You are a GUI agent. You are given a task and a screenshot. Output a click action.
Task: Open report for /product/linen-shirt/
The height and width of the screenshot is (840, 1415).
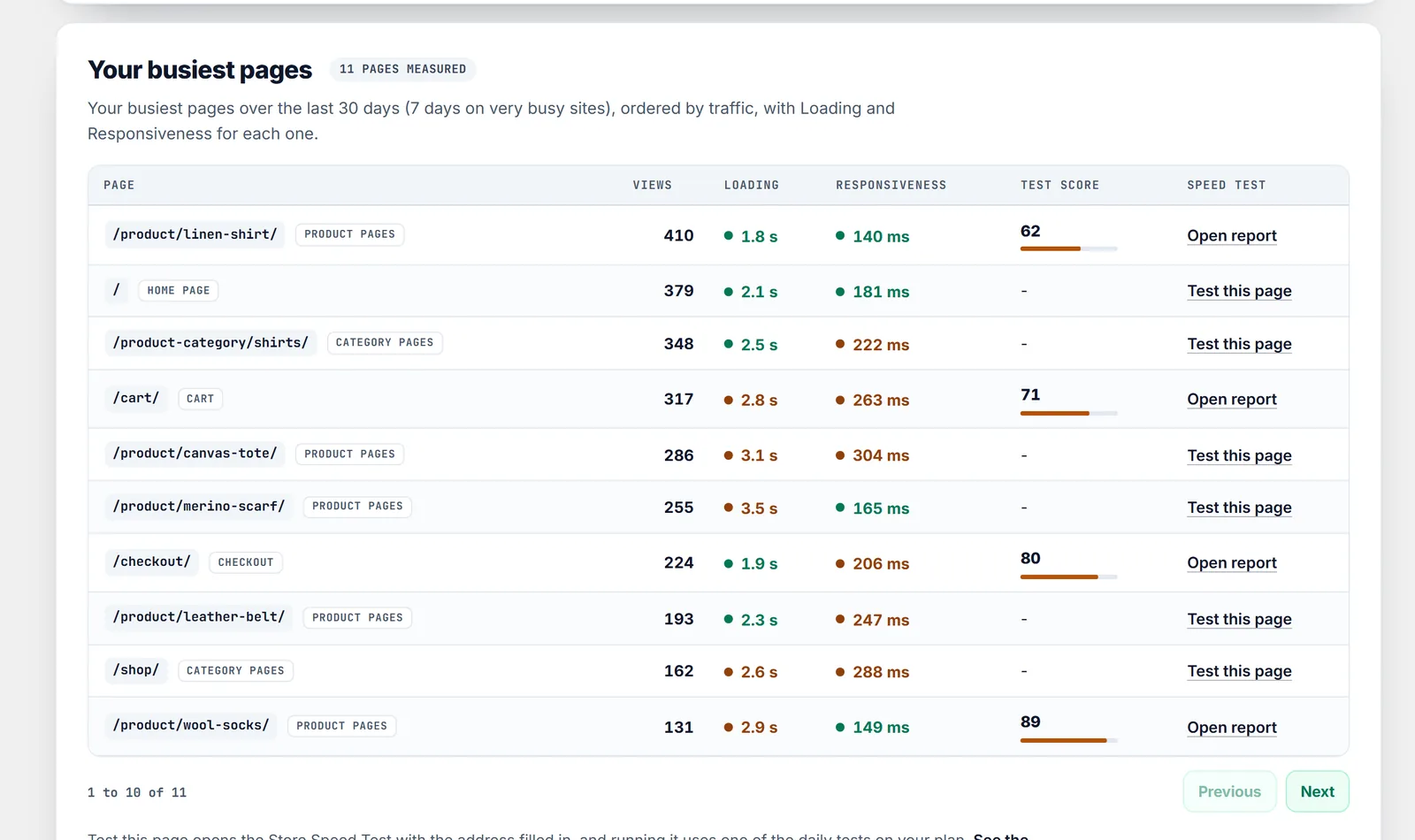1231,235
